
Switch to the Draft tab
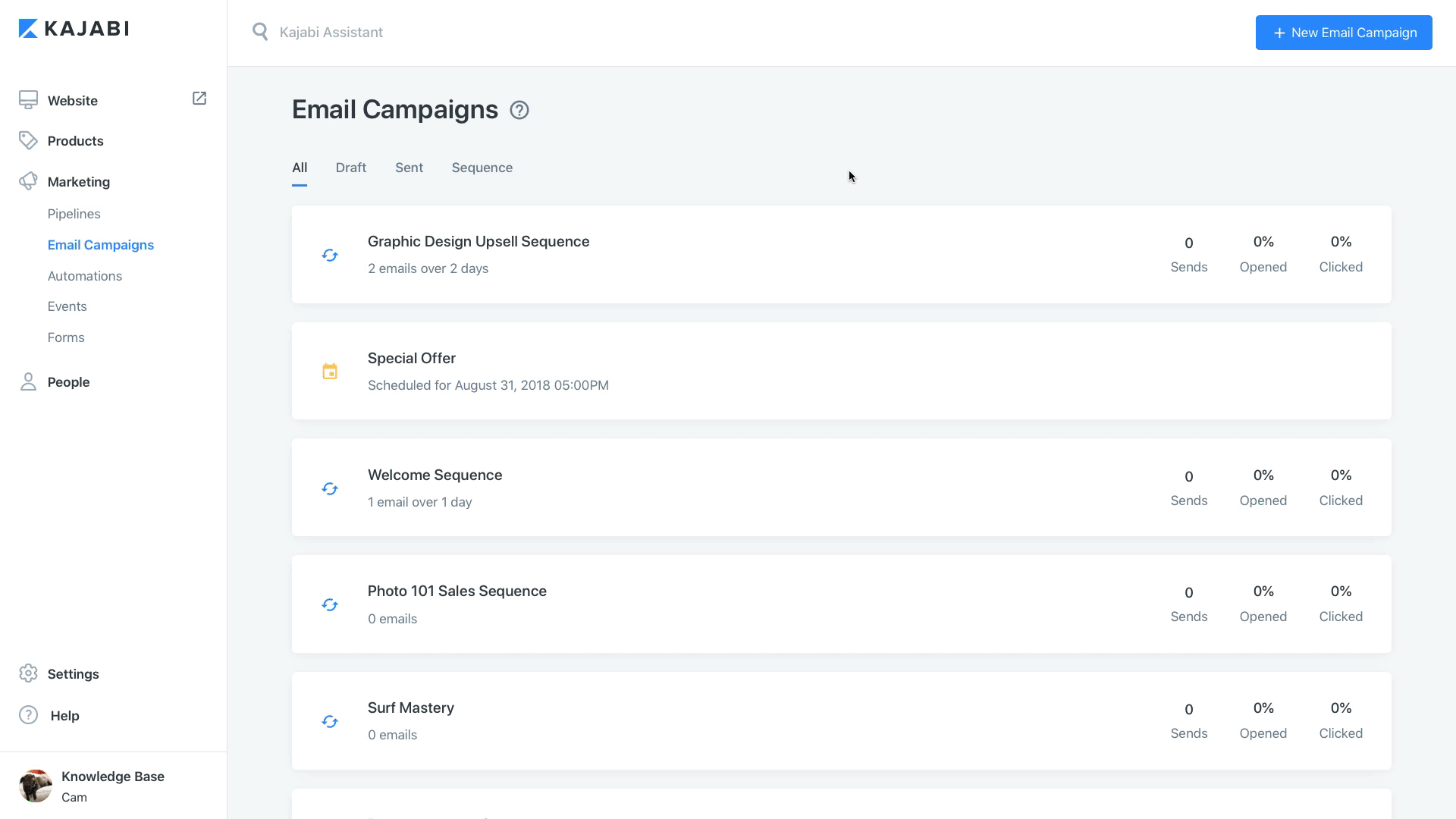pos(351,168)
